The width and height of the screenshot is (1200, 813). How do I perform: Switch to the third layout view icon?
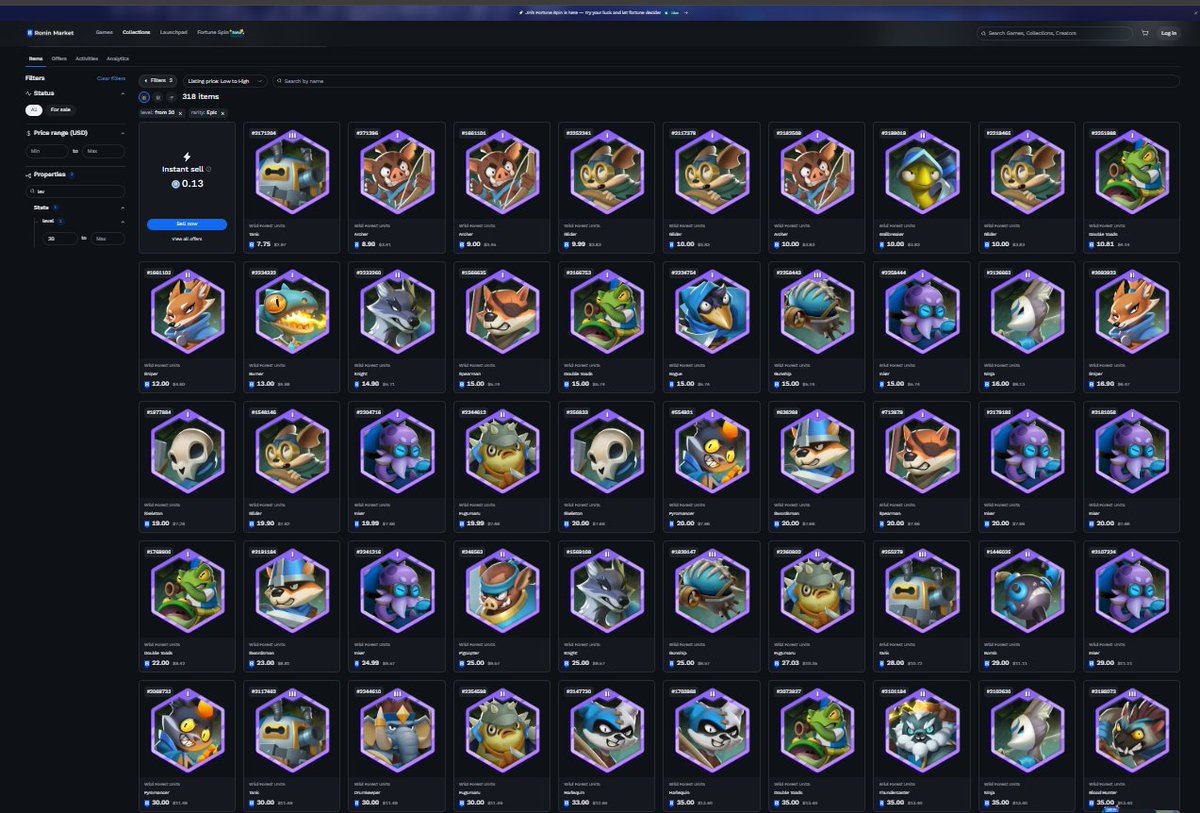pyautogui.click(x=171, y=97)
